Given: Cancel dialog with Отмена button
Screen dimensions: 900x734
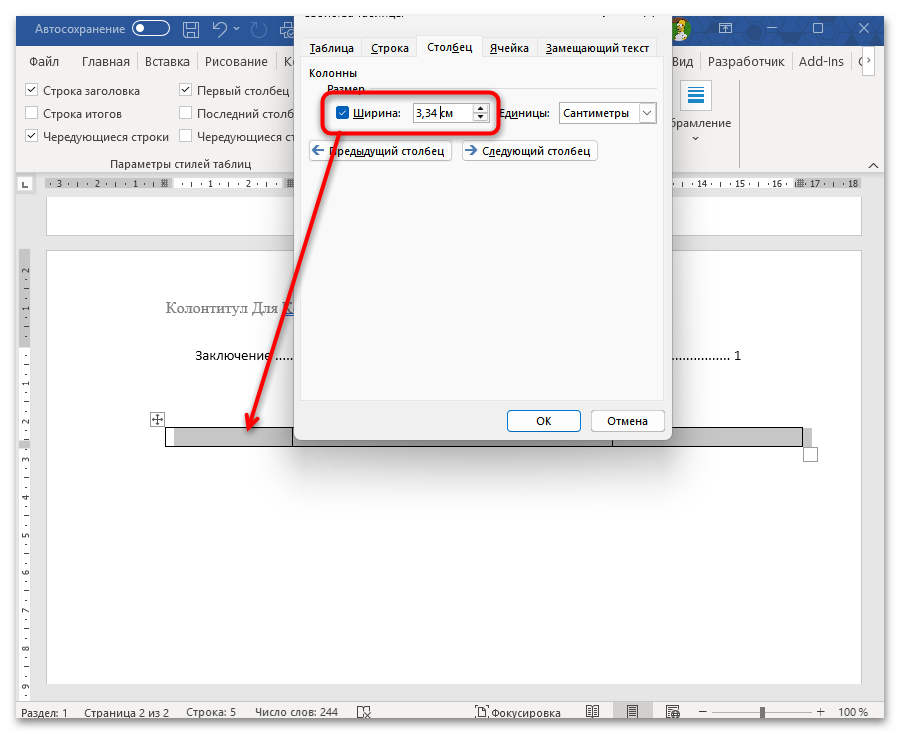Looking at the screenshot, I should [x=627, y=421].
